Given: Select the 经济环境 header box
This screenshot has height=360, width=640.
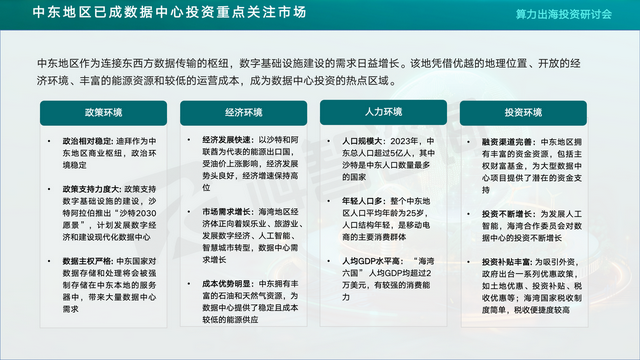Looking at the screenshot, I should [243, 113].
